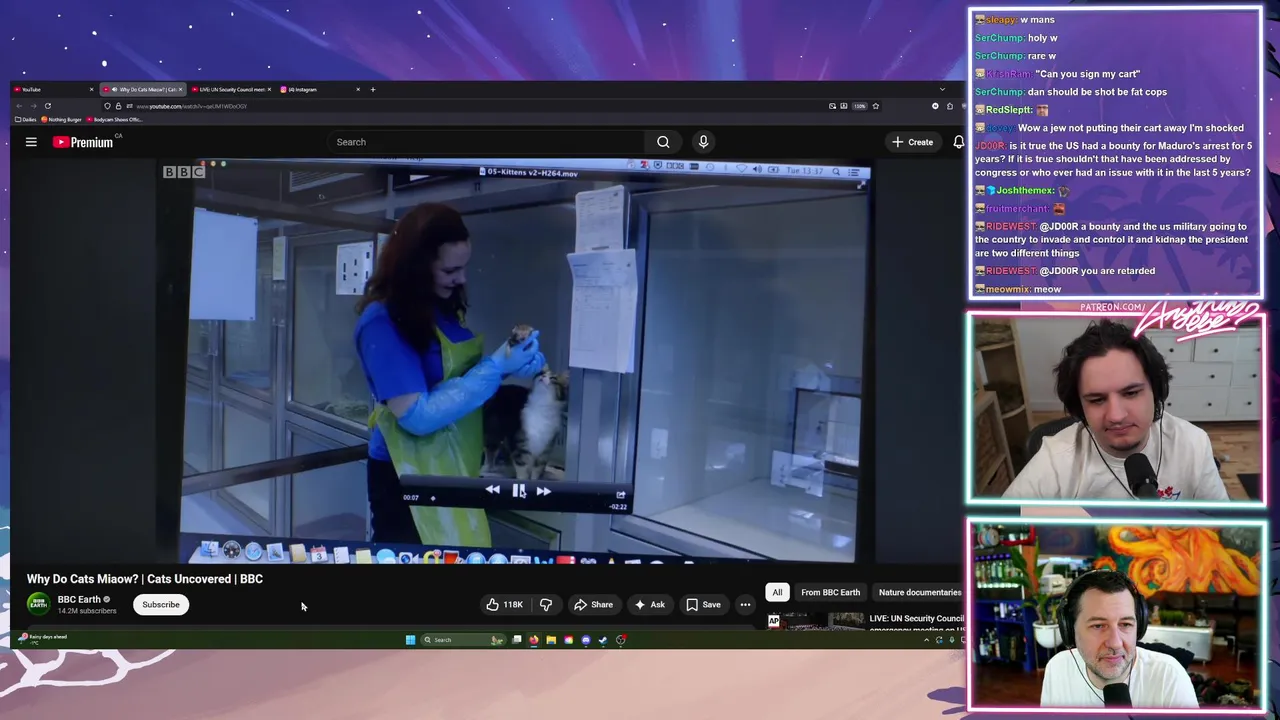1280x720 pixels.
Task: Select the Nature documentaries chip
Action: coord(919,592)
